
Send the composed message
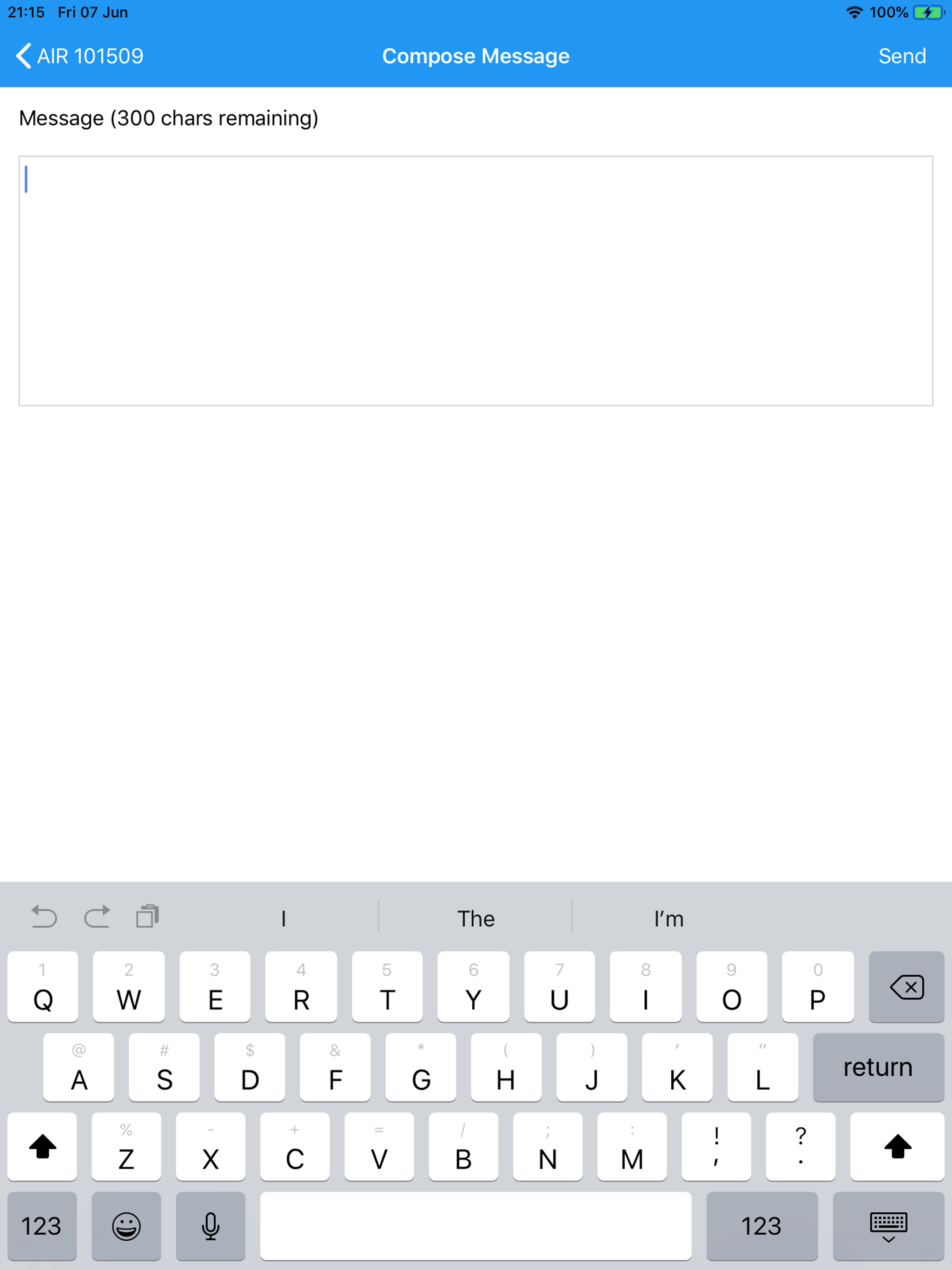(x=902, y=56)
